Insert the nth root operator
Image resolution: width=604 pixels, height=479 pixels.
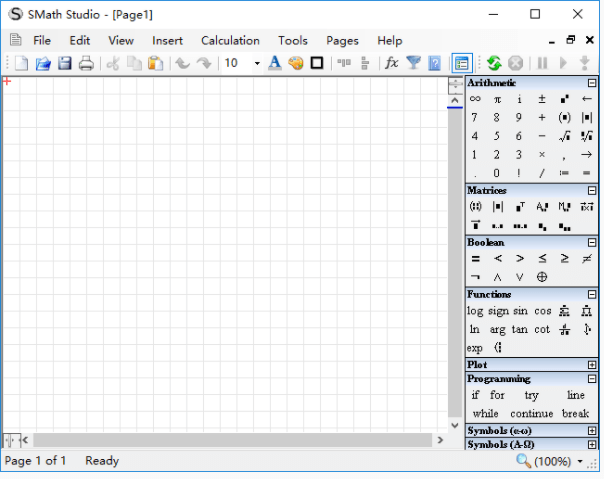point(587,136)
